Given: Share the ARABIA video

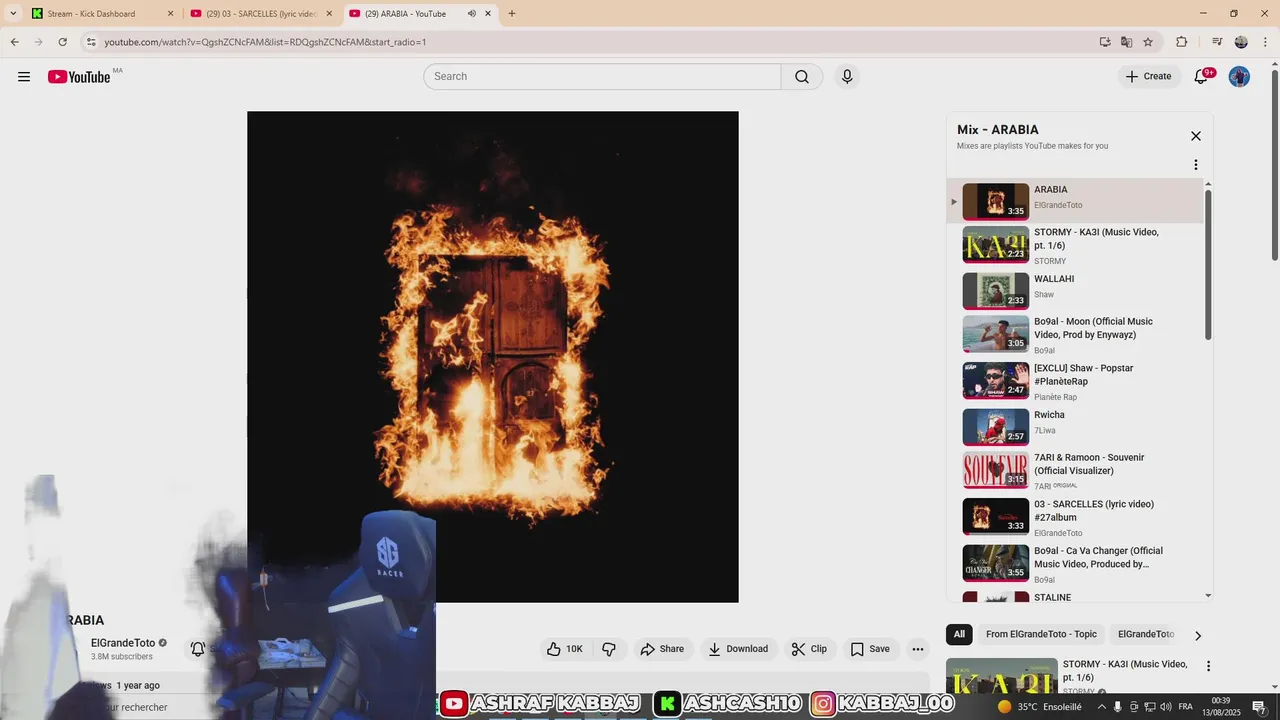Looking at the screenshot, I should (662, 649).
